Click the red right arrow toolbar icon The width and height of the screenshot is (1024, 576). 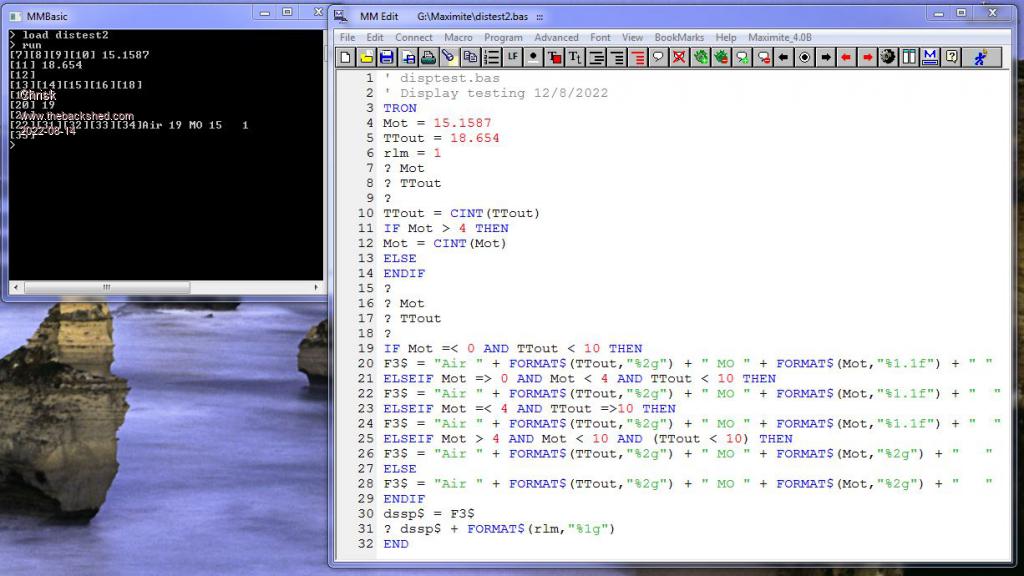coord(867,57)
